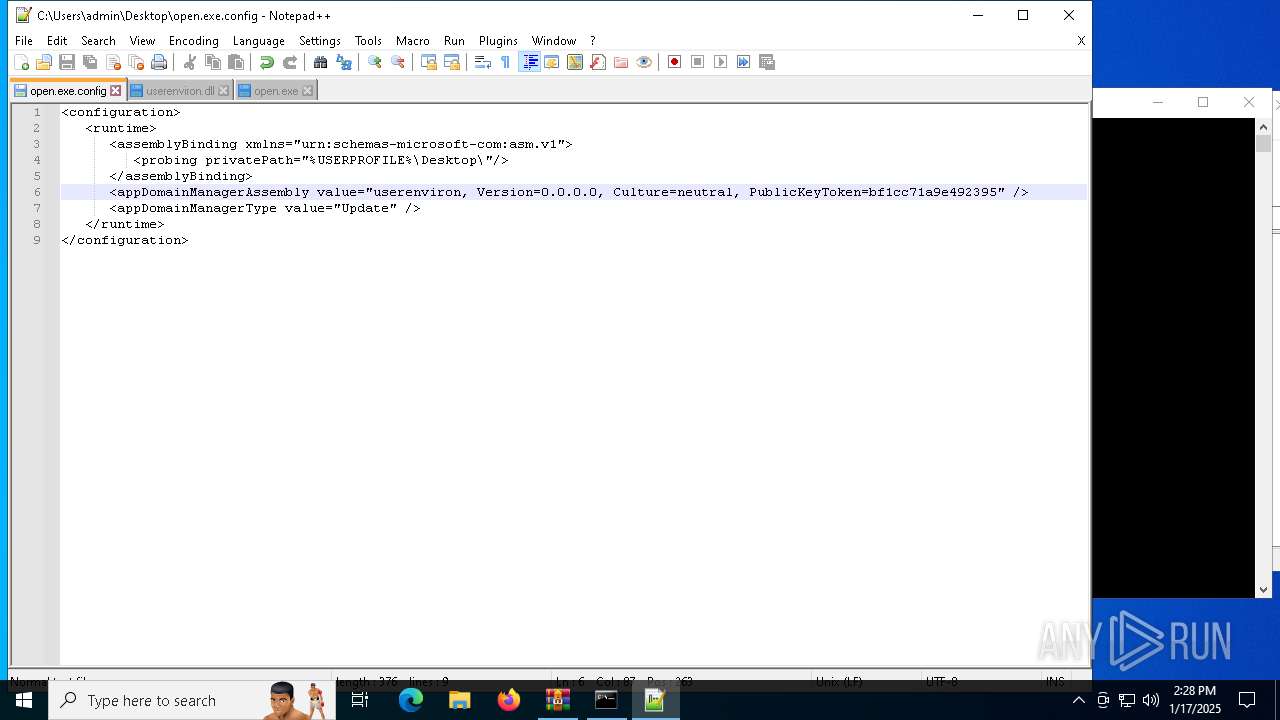1280x720 pixels.
Task: Toggle Synchronize Vertical Scrolling icon
Action: pyautogui.click(x=429, y=62)
